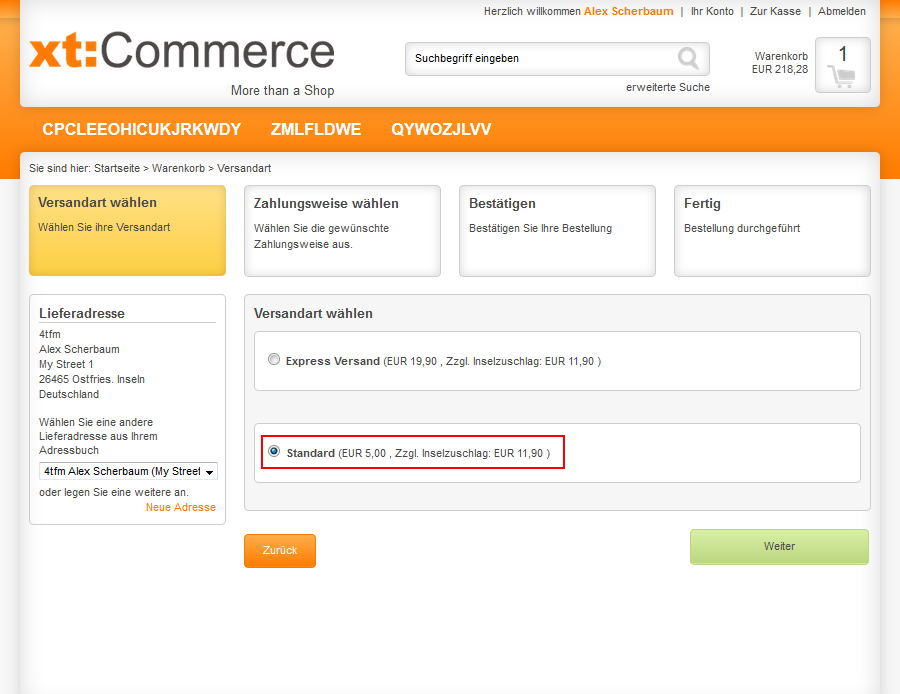Select Standard shipping radio button

click(274, 452)
